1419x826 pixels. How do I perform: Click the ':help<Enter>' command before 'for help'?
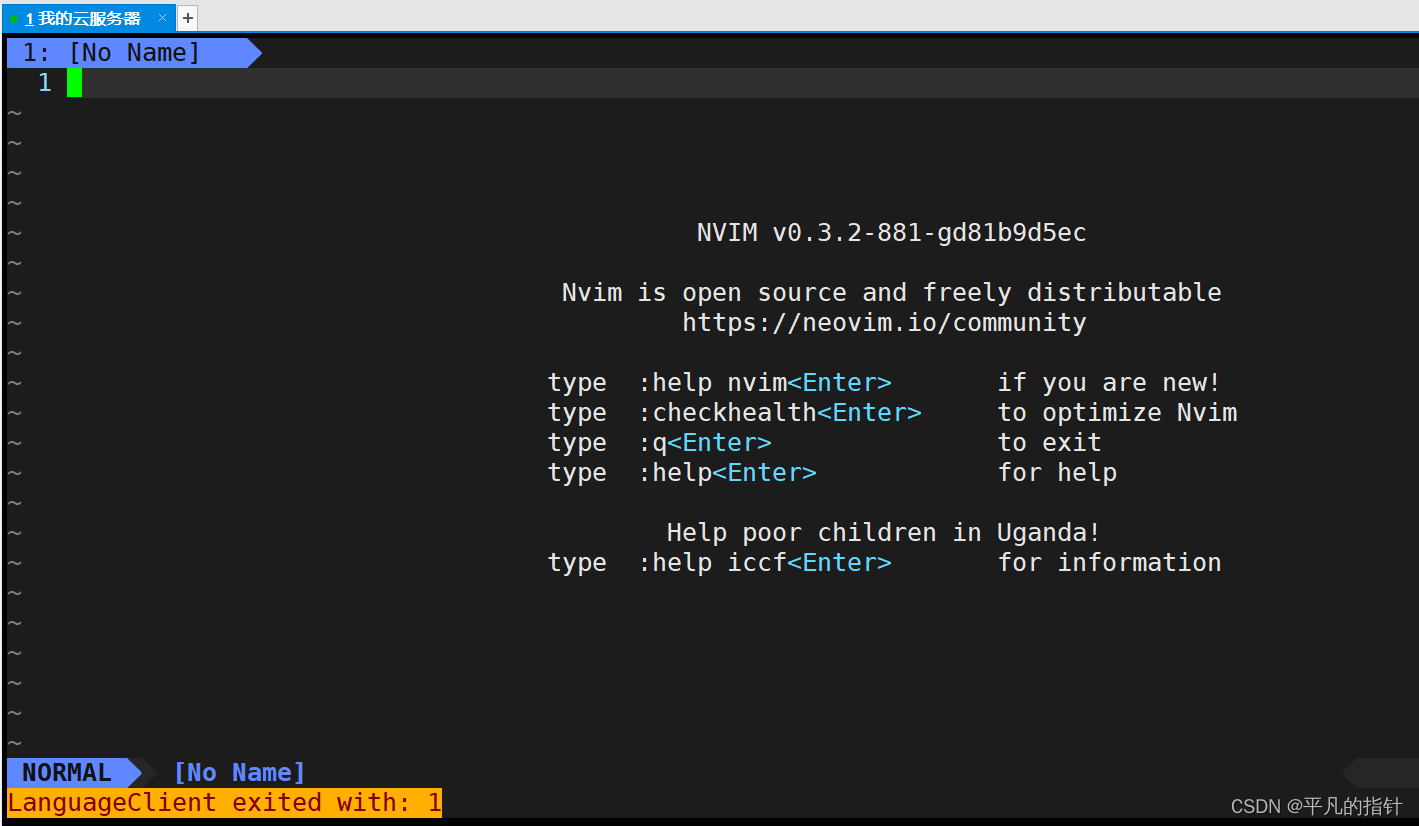click(727, 473)
